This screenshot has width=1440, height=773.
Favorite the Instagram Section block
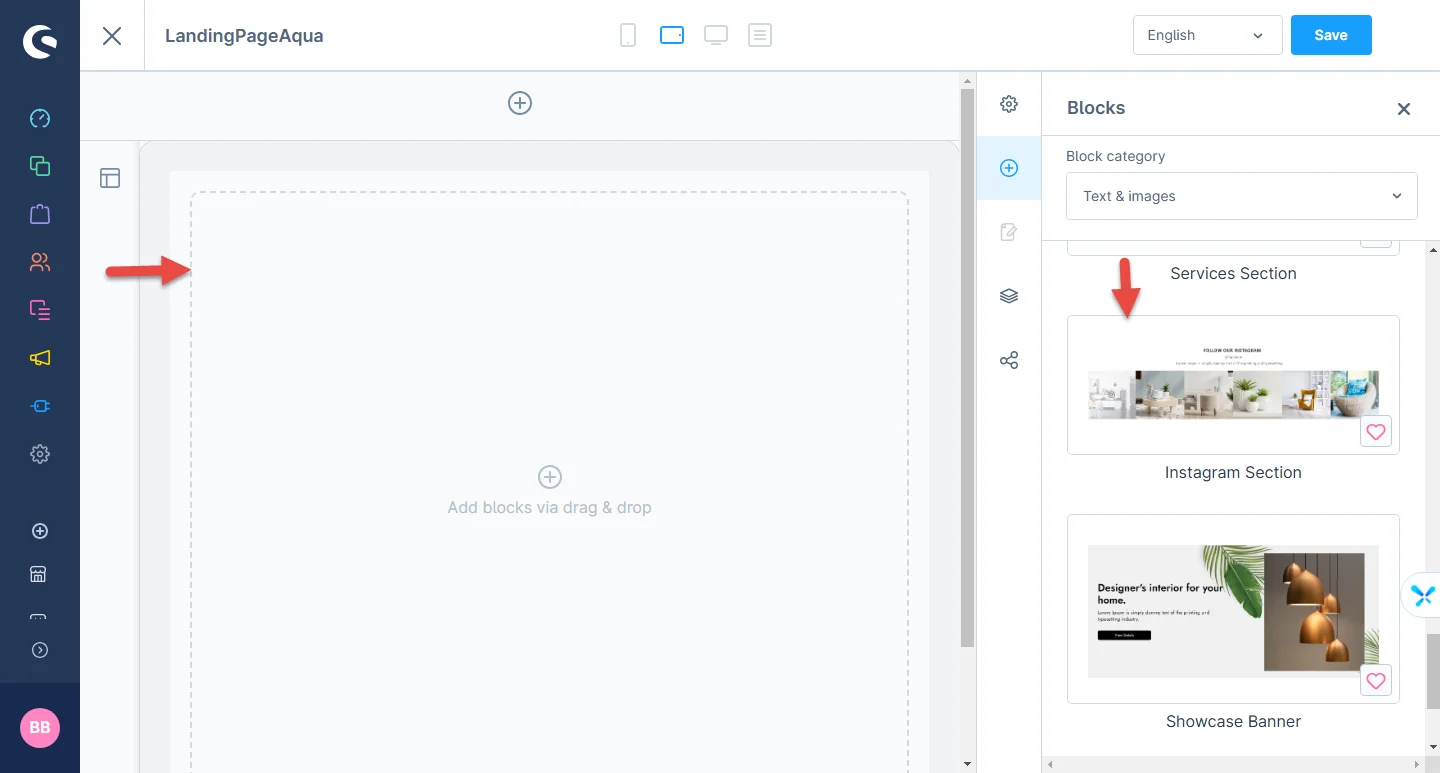coord(1376,432)
